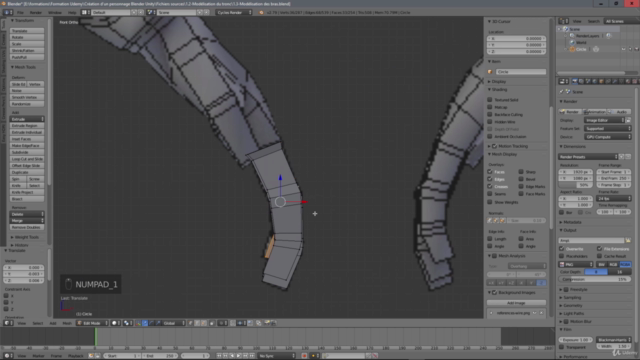The height and width of the screenshot is (360, 640).
Task: Adjust the Compression 15% slider
Action: (x=595, y=279)
